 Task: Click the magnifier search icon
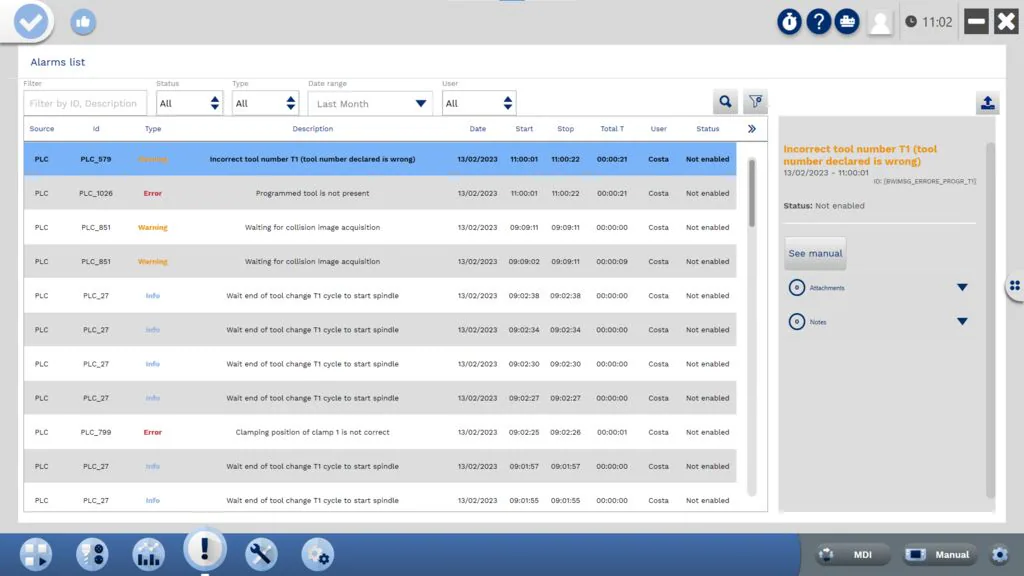[725, 102]
